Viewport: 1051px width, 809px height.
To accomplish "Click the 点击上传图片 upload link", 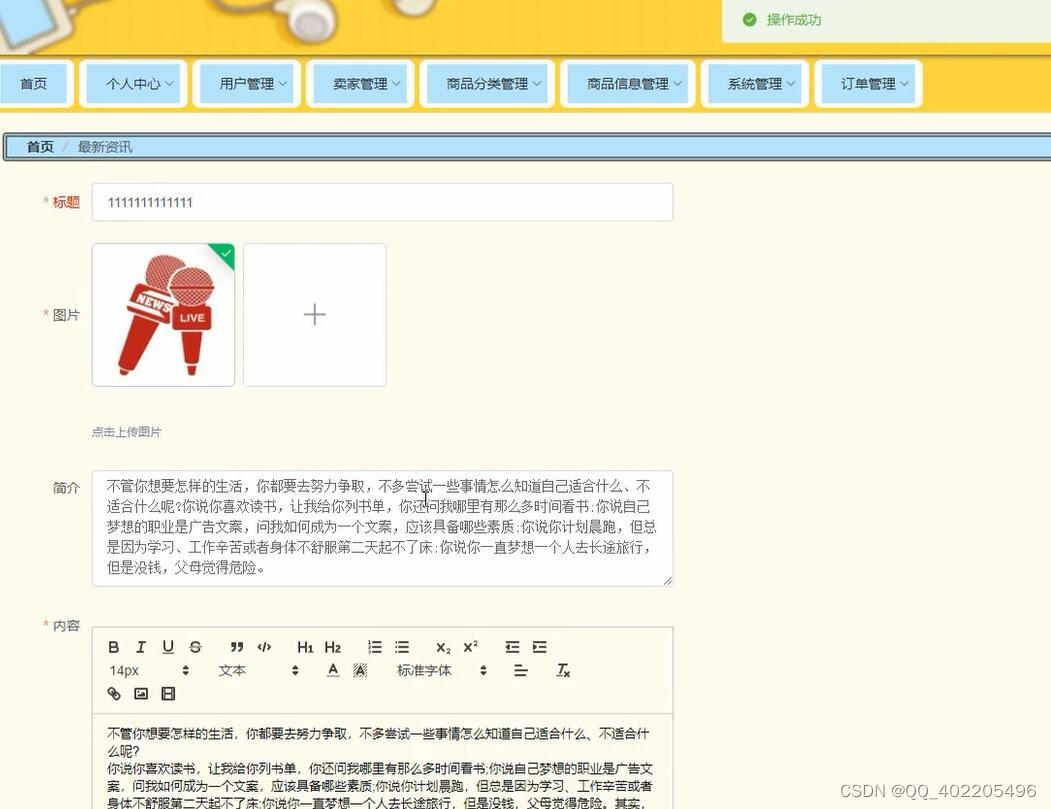I will coord(124,431).
